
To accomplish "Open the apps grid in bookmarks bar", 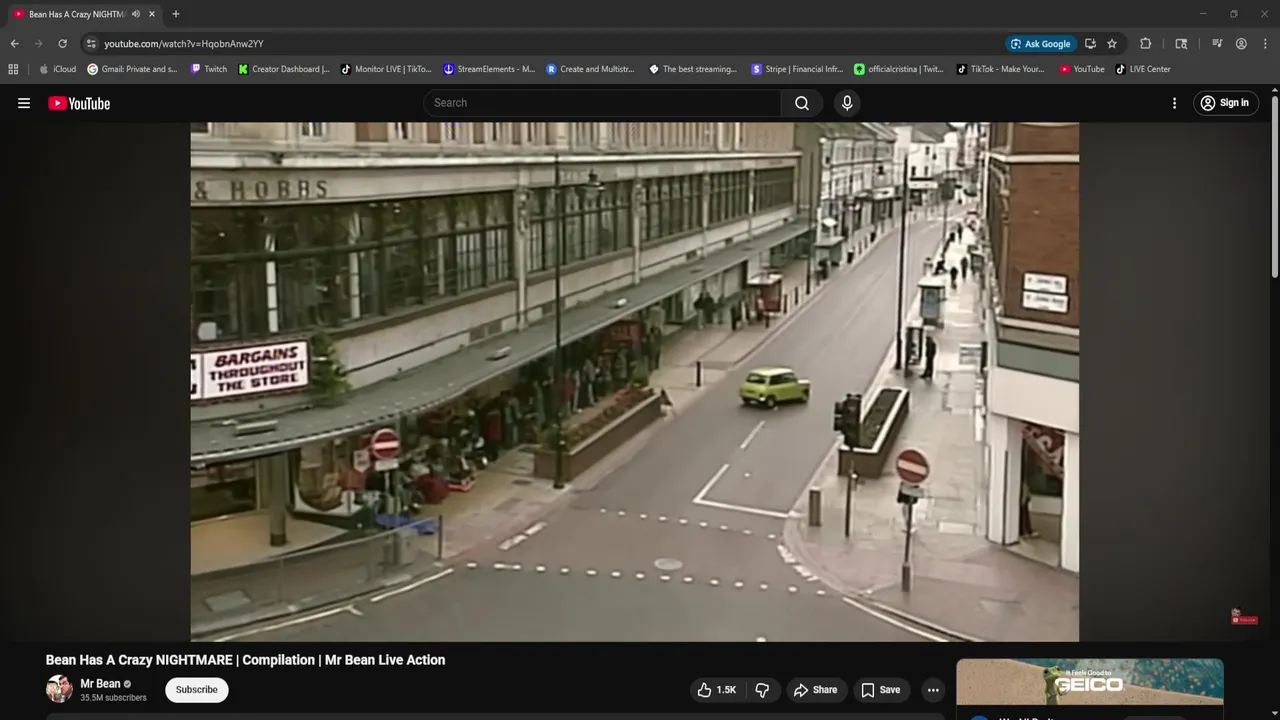I will 13,69.
